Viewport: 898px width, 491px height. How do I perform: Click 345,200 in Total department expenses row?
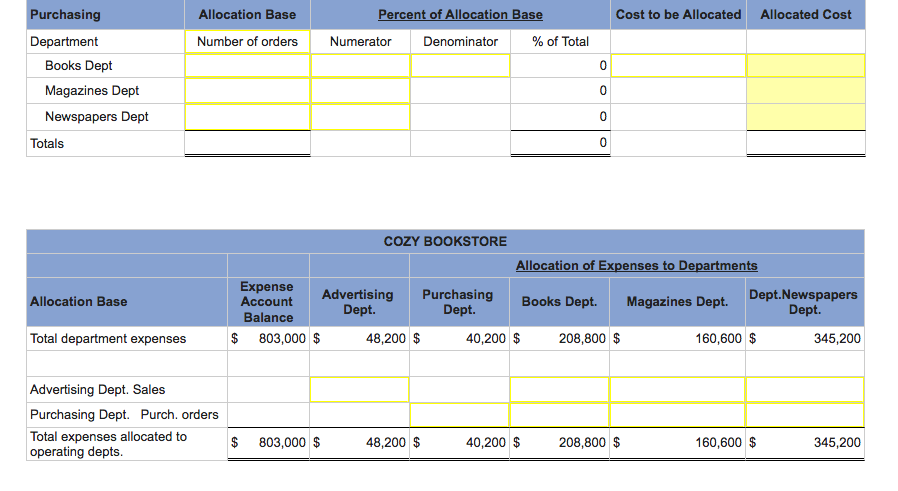click(x=837, y=339)
